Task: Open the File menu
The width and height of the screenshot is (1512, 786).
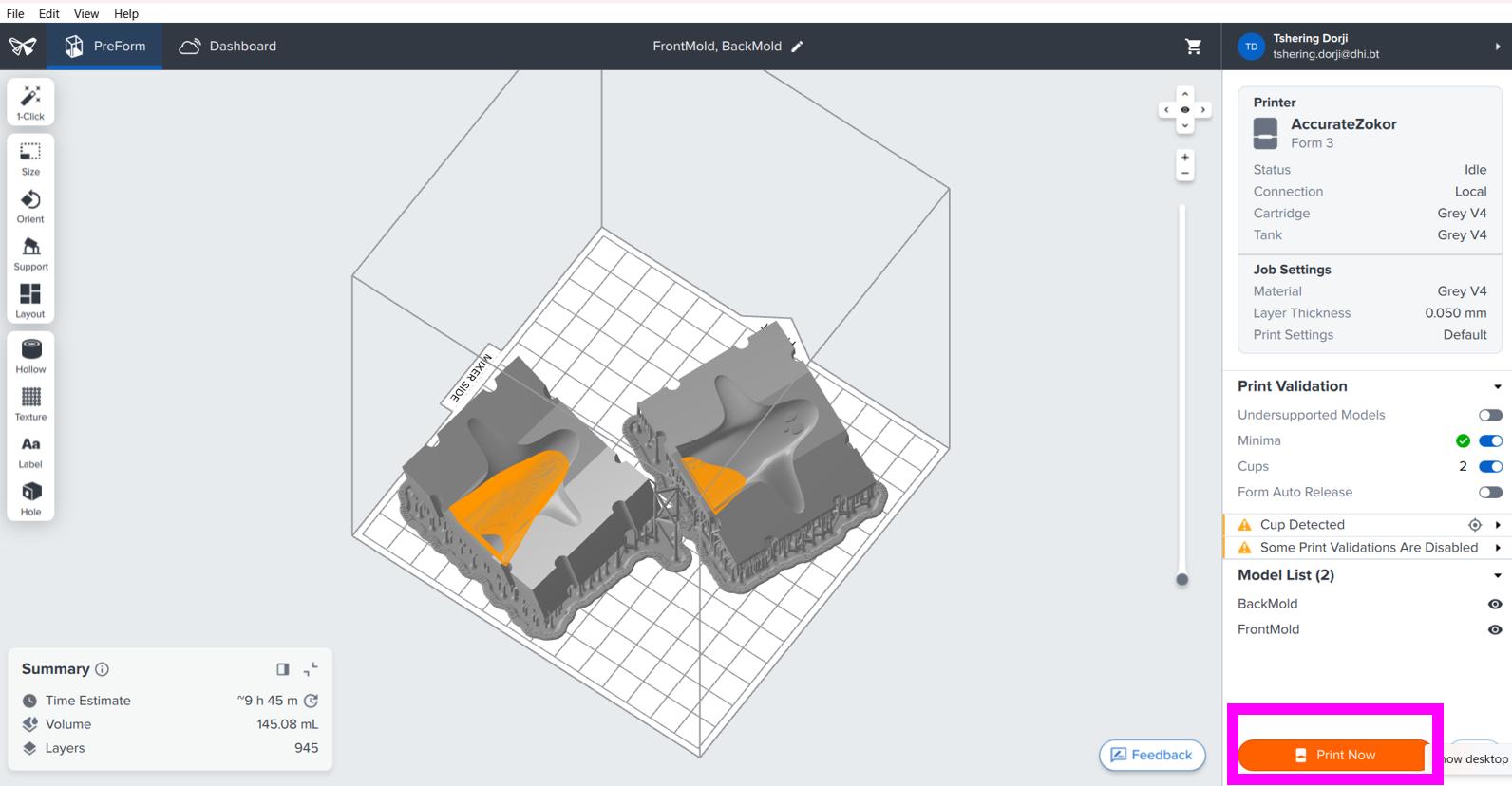Action: [15, 13]
